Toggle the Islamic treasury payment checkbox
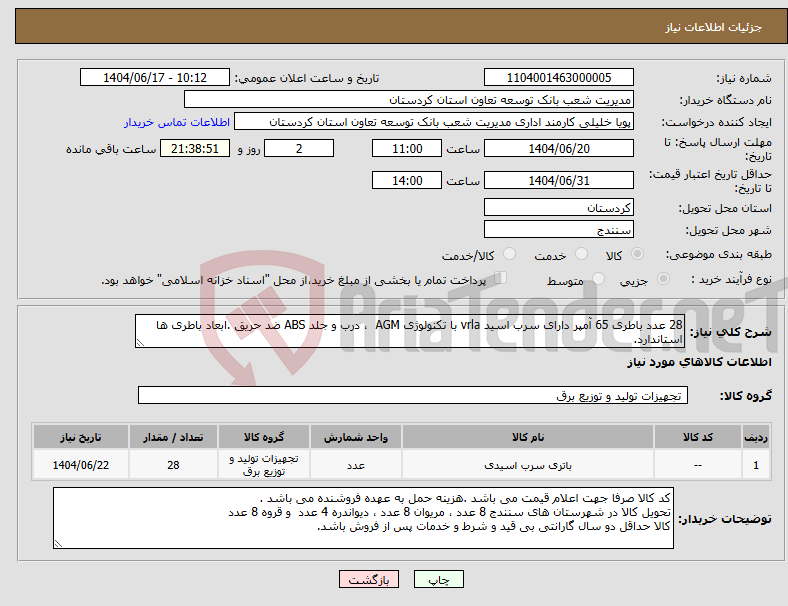 [500, 278]
